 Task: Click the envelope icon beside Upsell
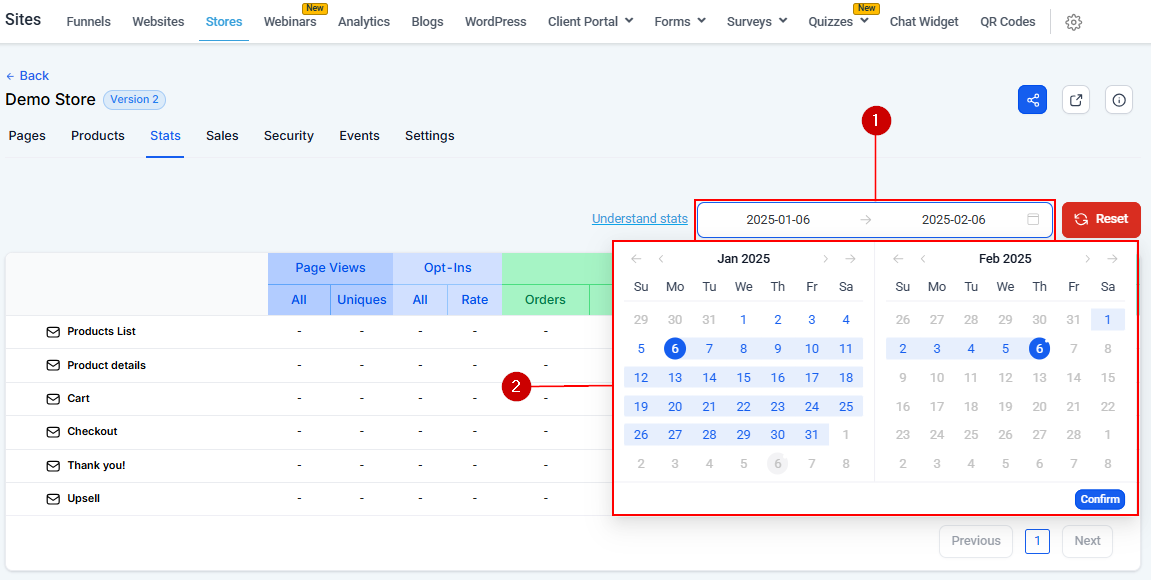pos(53,499)
